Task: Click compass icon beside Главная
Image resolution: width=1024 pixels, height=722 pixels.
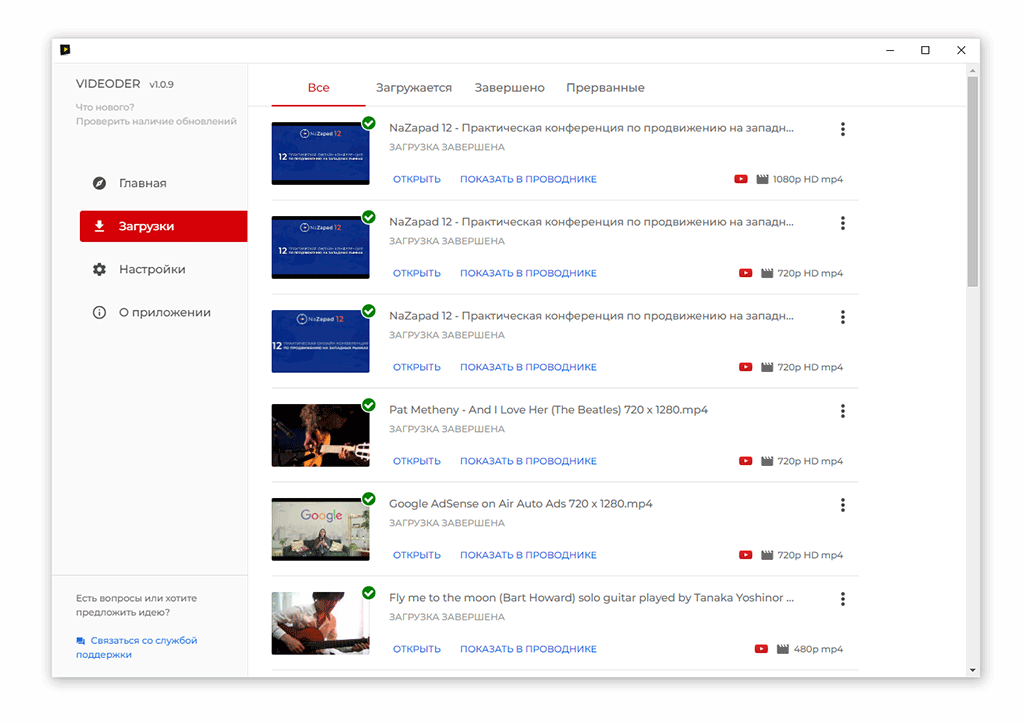Action: (99, 184)
